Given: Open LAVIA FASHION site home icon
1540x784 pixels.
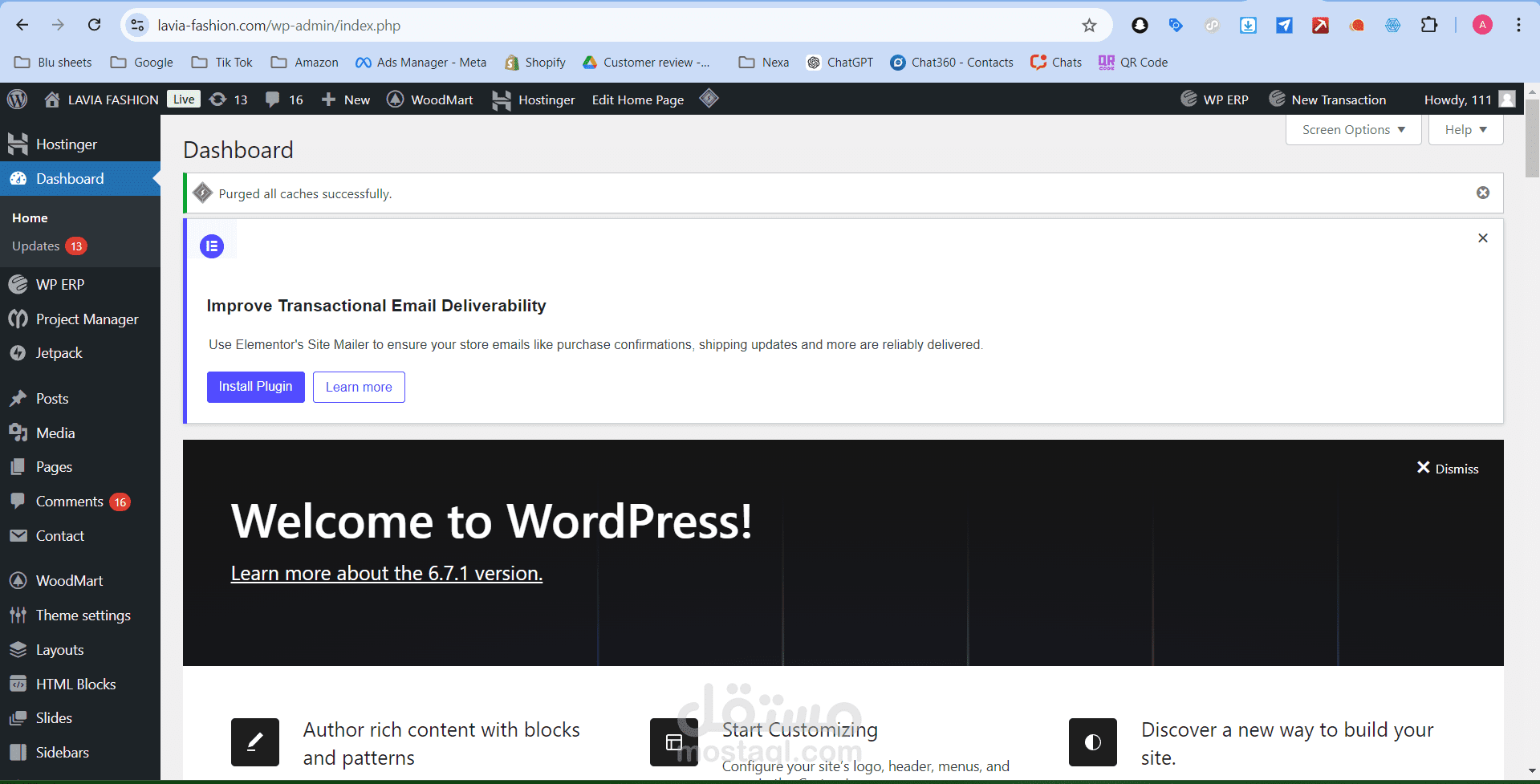Looking at the screenshot, I should [x=52, y=100].
